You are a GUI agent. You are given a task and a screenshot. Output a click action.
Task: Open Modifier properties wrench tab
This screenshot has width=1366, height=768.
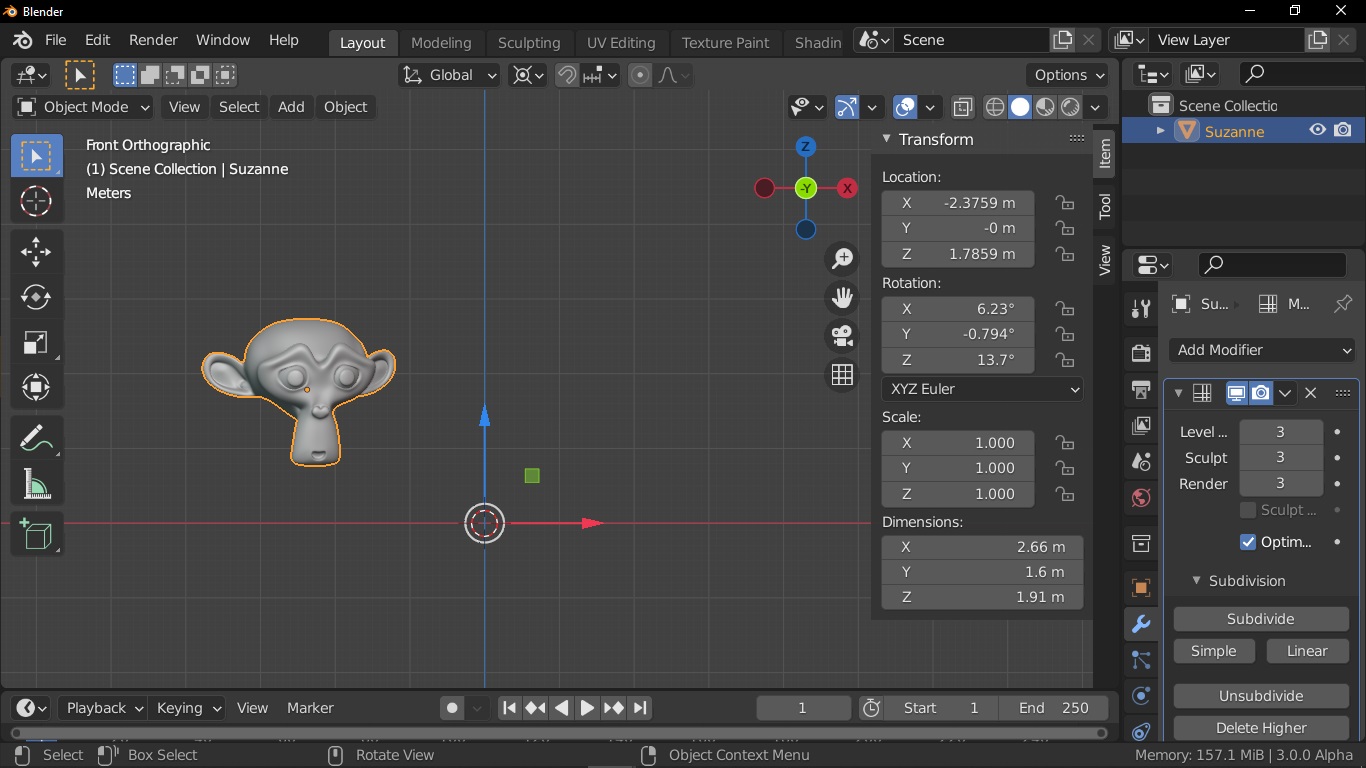pyautogui.click(x=1141, y=624)
